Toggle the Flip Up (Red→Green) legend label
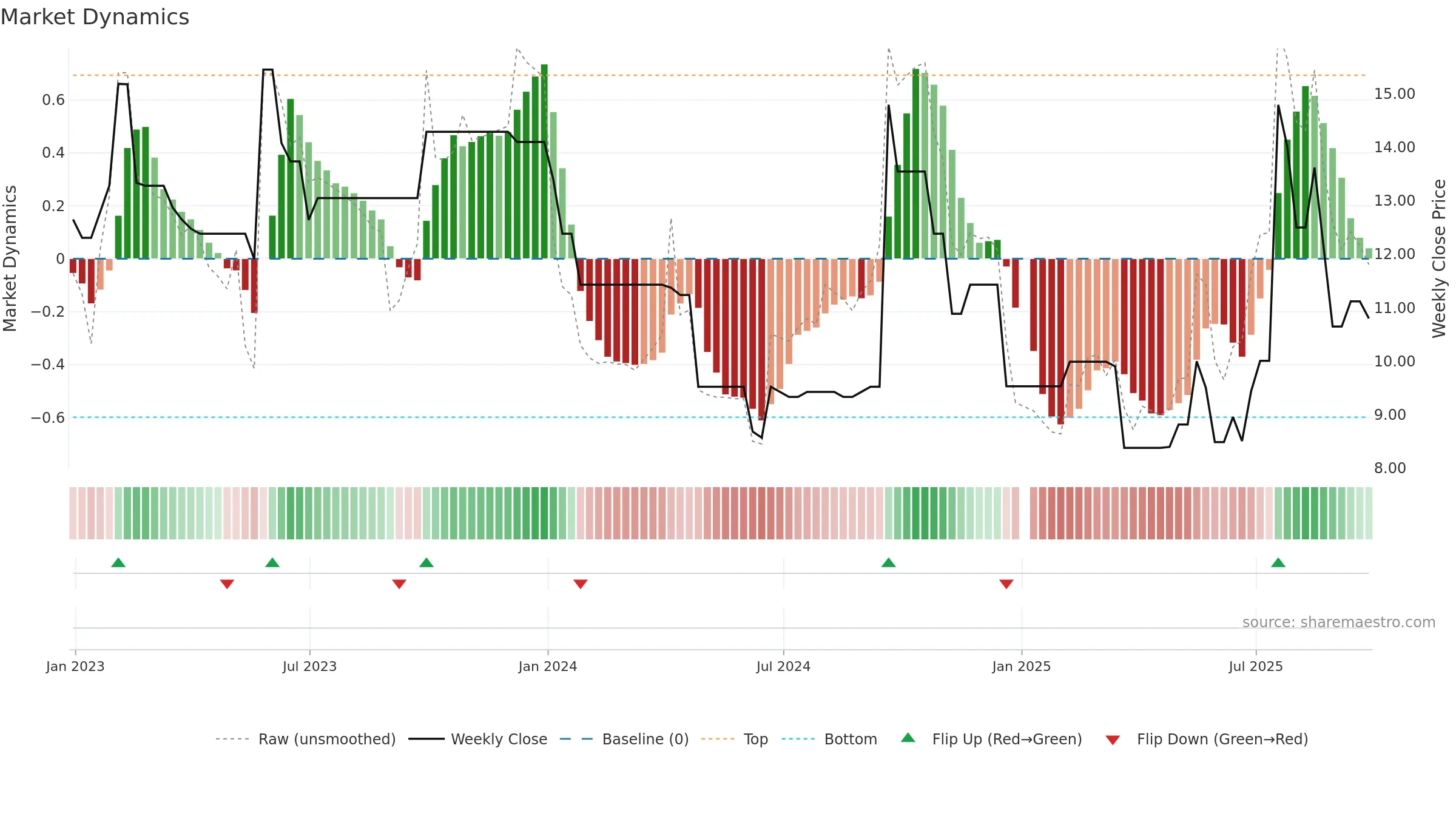Screen dimensions: 1456x819 pyautogui.click(x=1007, y=739)
